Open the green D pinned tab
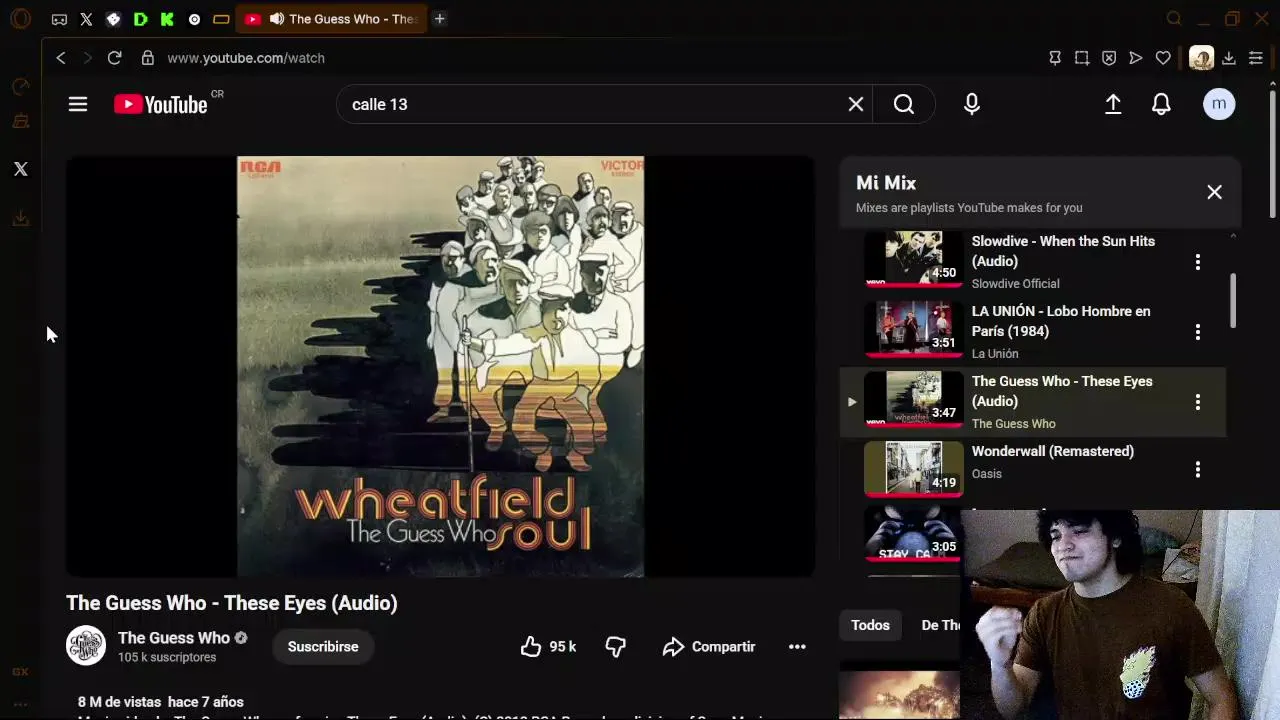The height and width of the screenshot is (720, 1280). click(140, 19)
